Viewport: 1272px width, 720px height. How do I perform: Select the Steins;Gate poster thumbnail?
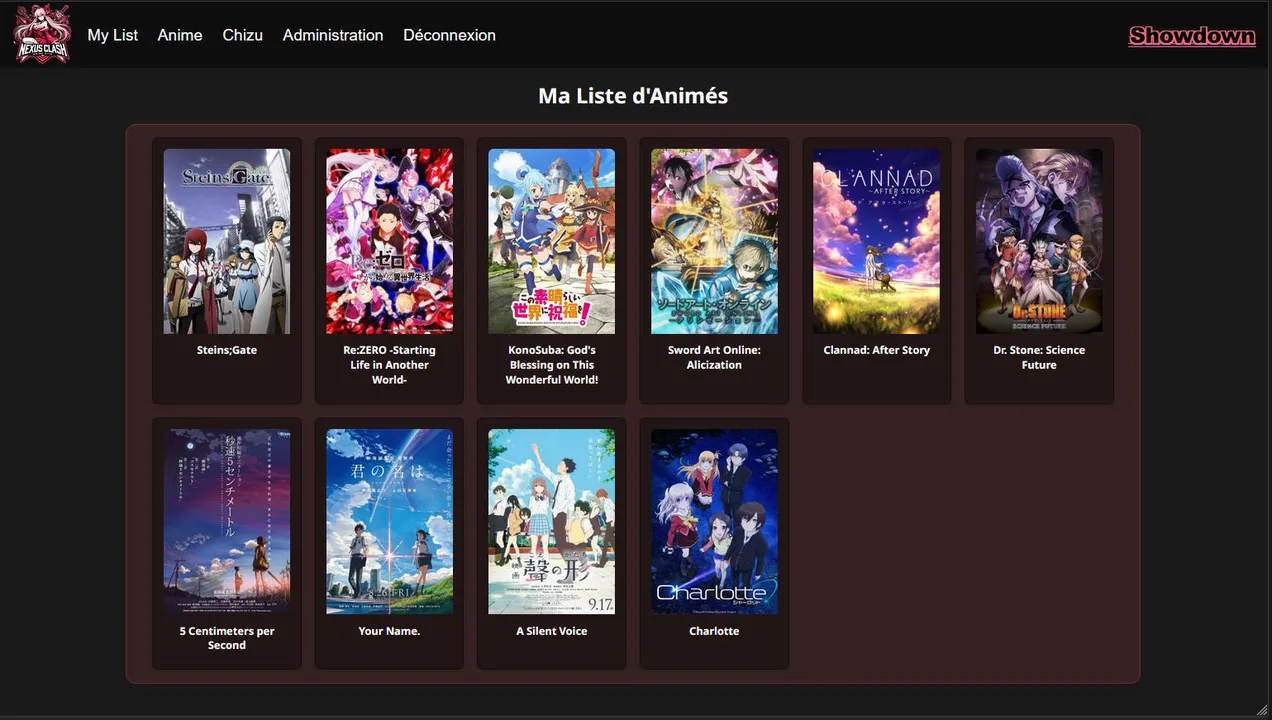point(227,241)
